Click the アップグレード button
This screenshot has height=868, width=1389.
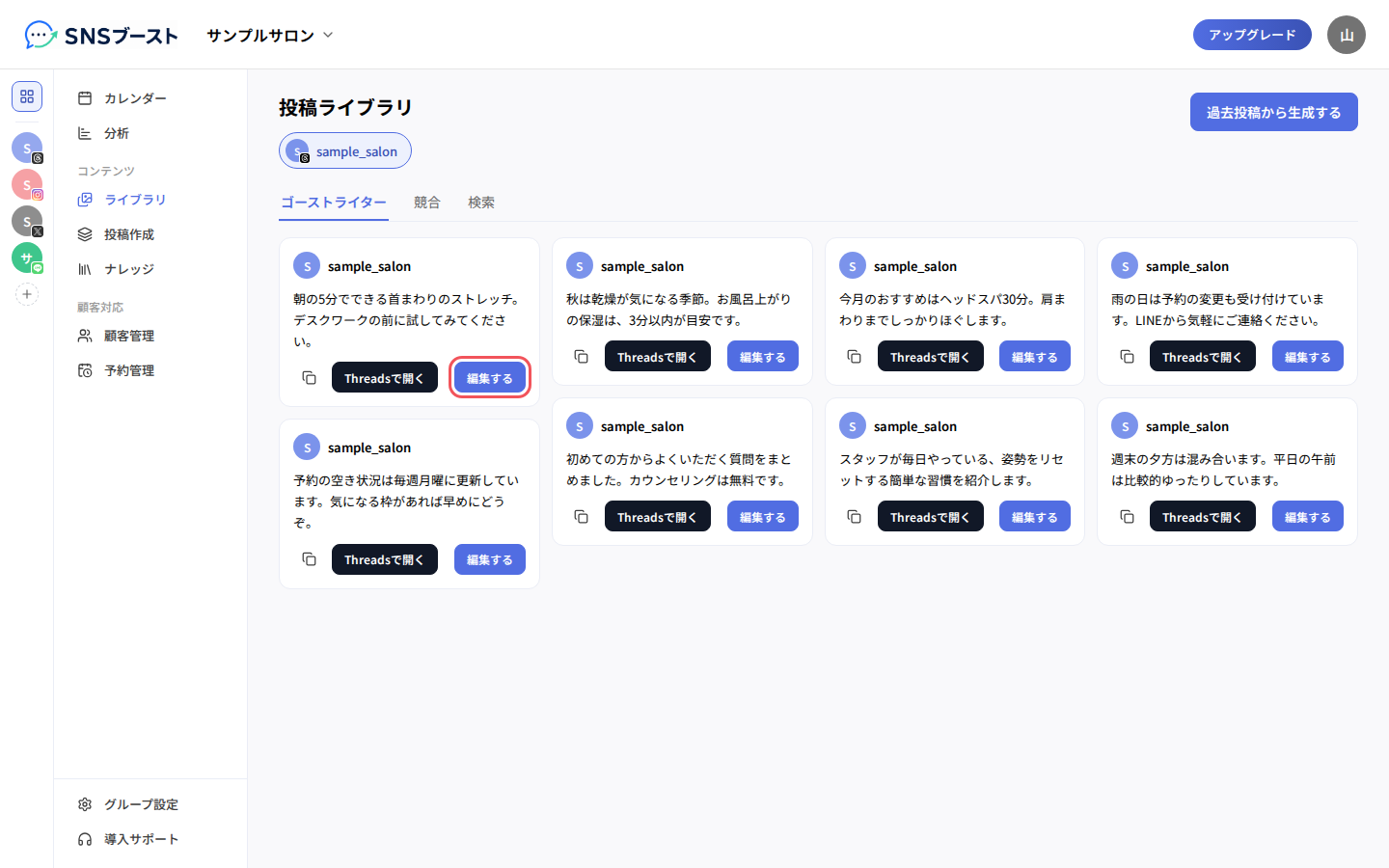[x=1252, y=35]
